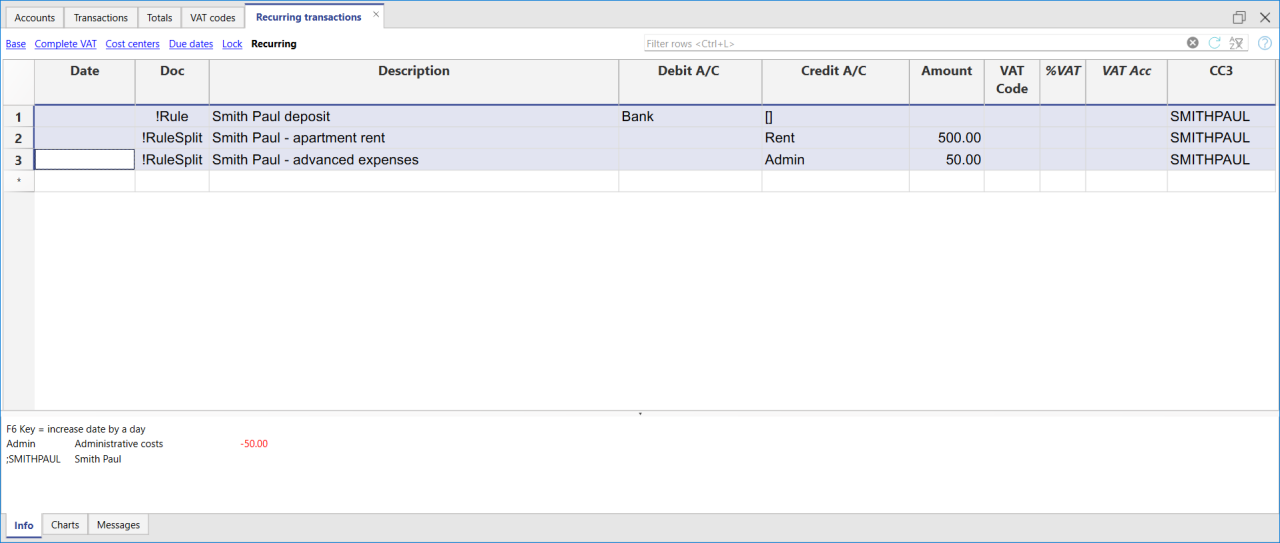Click the Lock view link
This screenshot has height=543, width=1280.
(x=232, y=44)
